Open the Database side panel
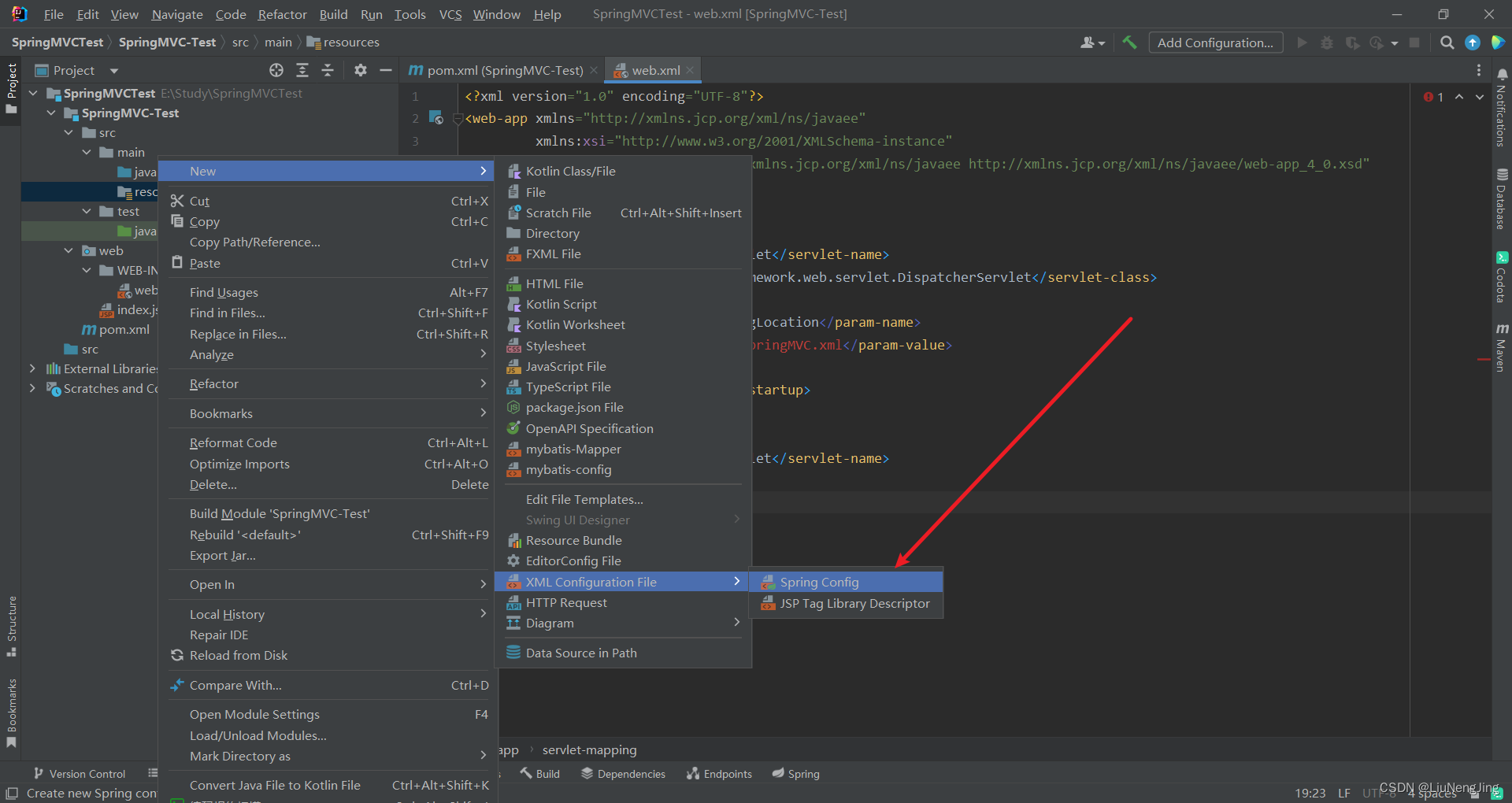 tap(1501, 198)
